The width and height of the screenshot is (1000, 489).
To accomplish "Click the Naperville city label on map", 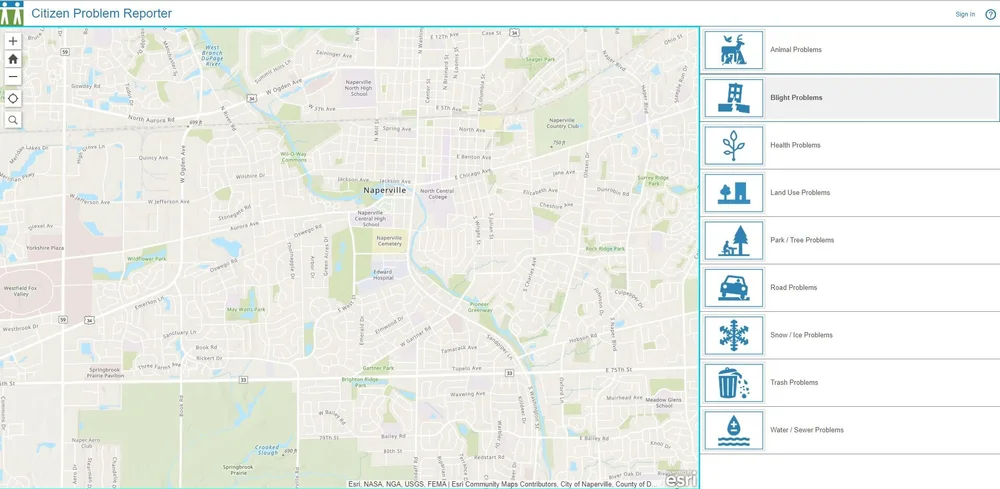I will coord(385,190).
